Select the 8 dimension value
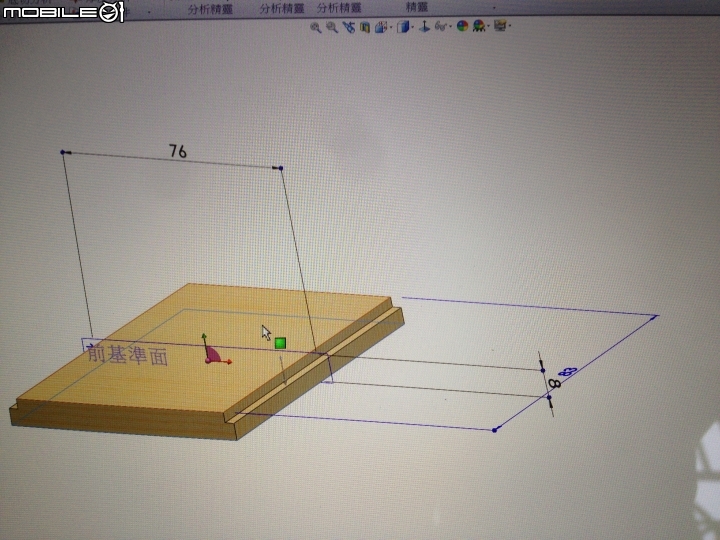Viewport: 720px width, 540px height. [555, 383]
